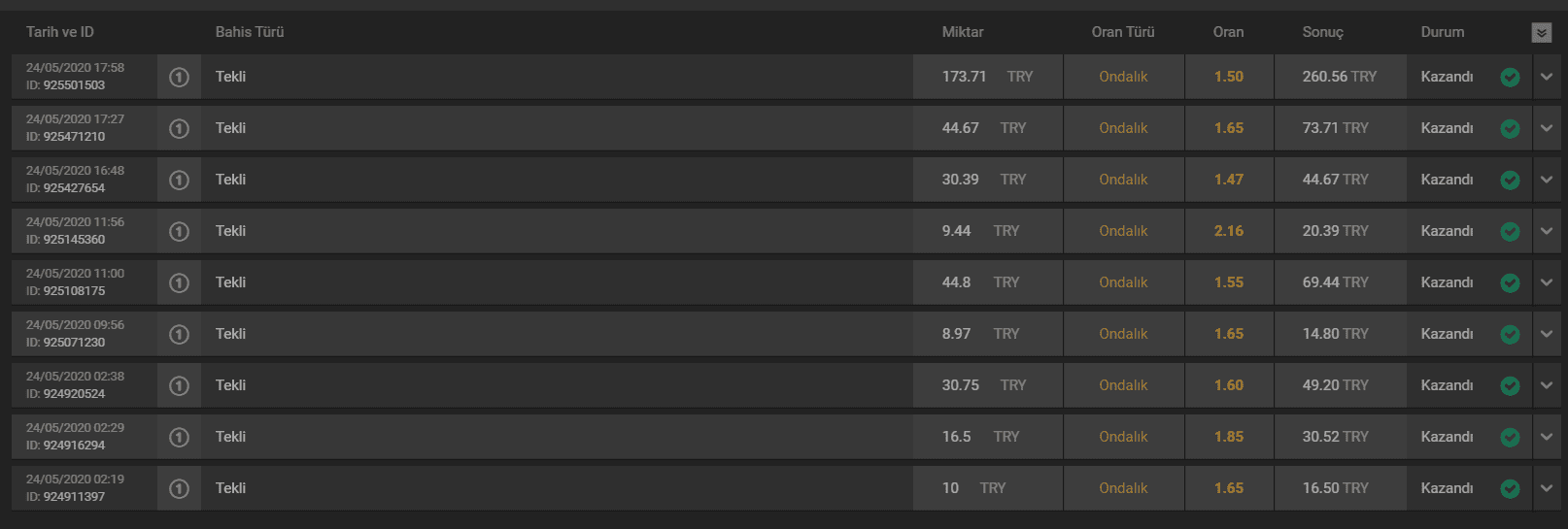1568x529 pixels.
Task: Click the circled 1 icon for bet 924911397
Action: coord(179,488)
